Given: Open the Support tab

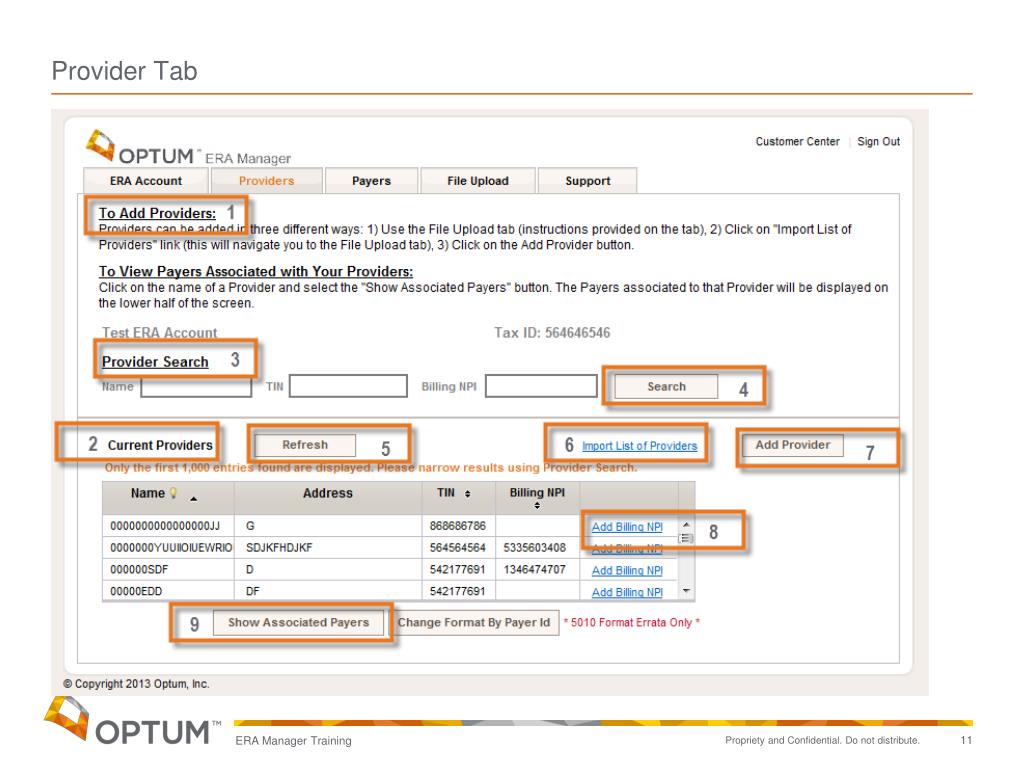Looking at the screenshot, I should (588, 181).
